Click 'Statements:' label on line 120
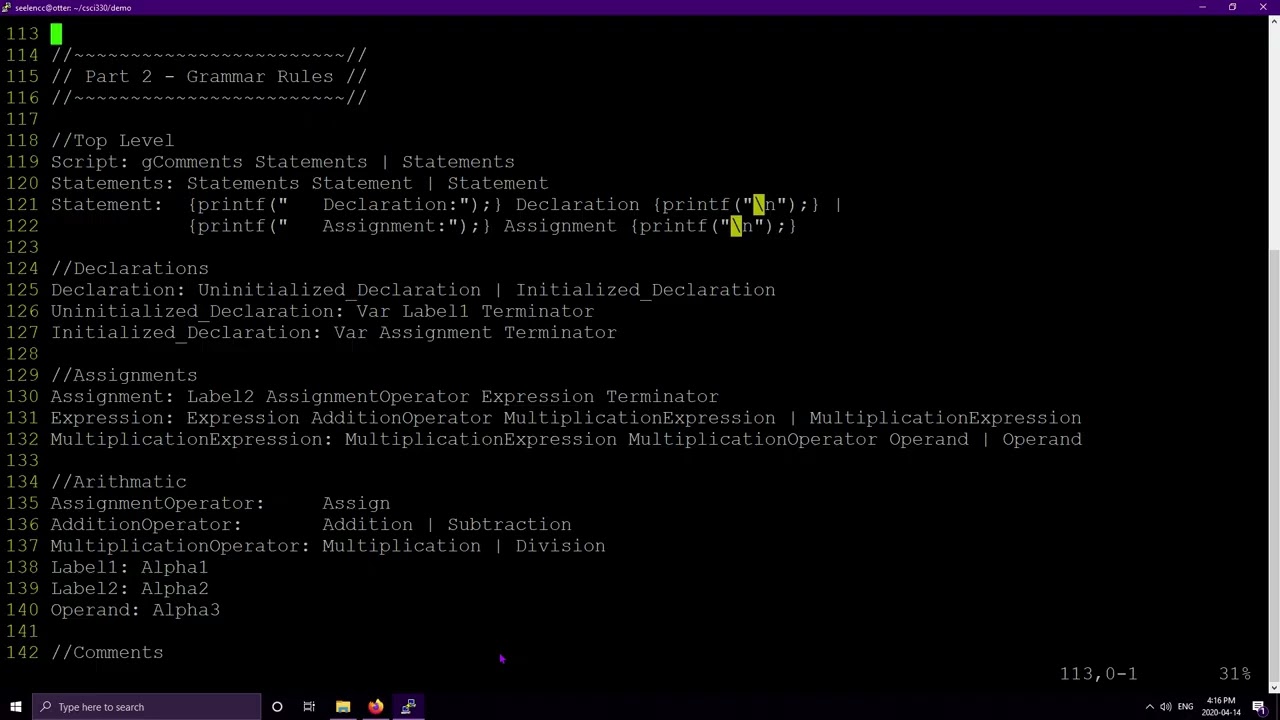This screenshot has width=1280, height=720. (x=112, y=183)
